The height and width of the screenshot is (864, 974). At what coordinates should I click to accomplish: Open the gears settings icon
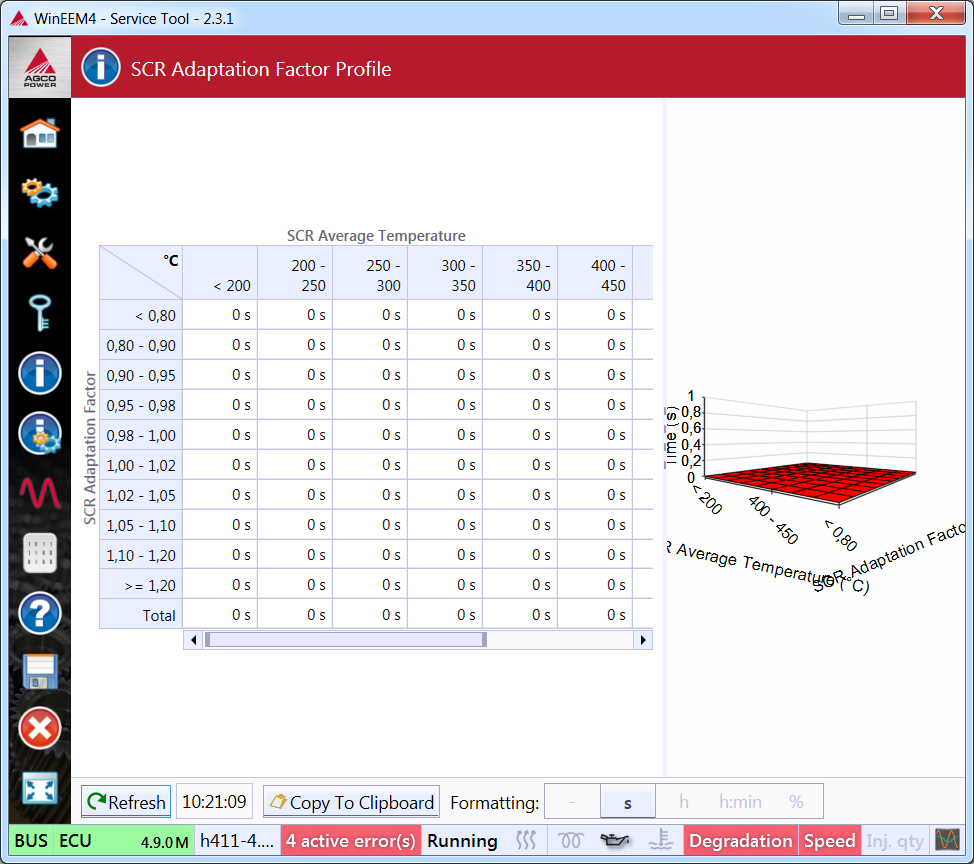(x=40, y=192)
